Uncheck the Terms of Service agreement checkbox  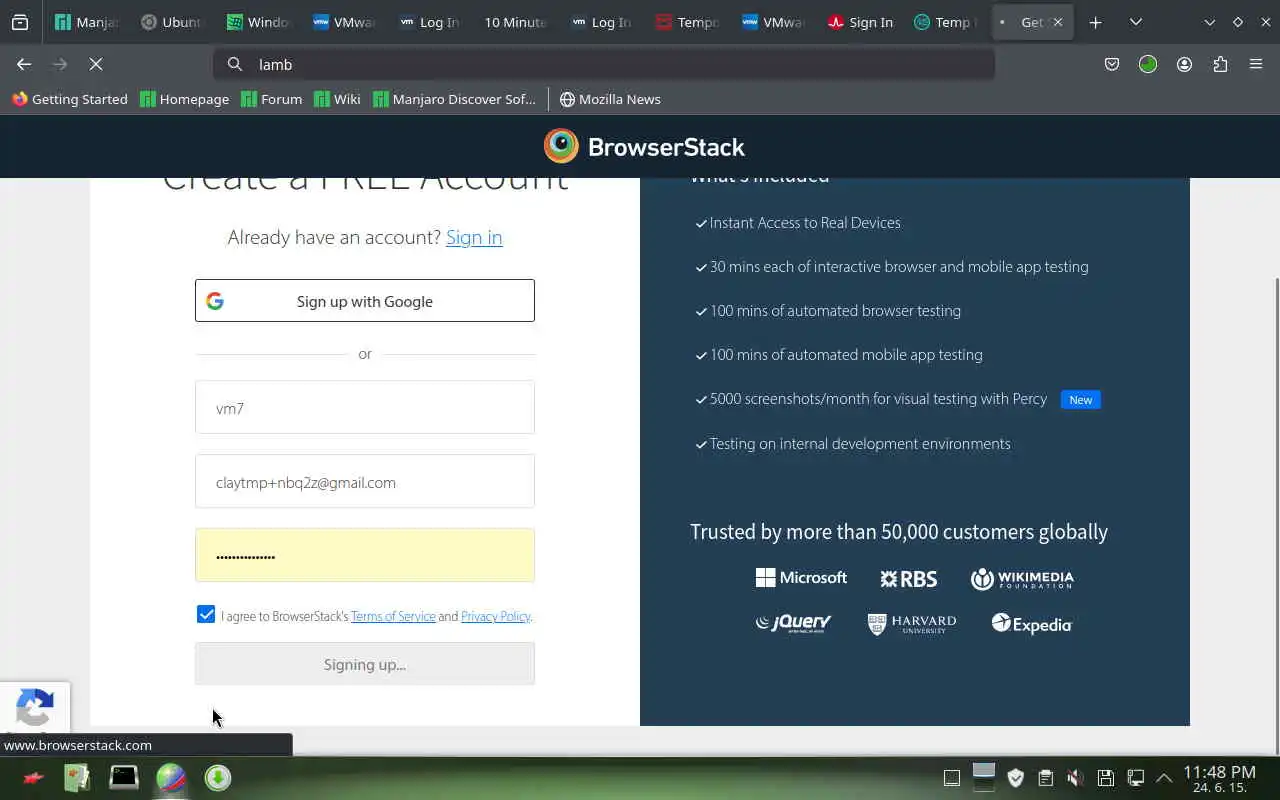pos(206,614)
